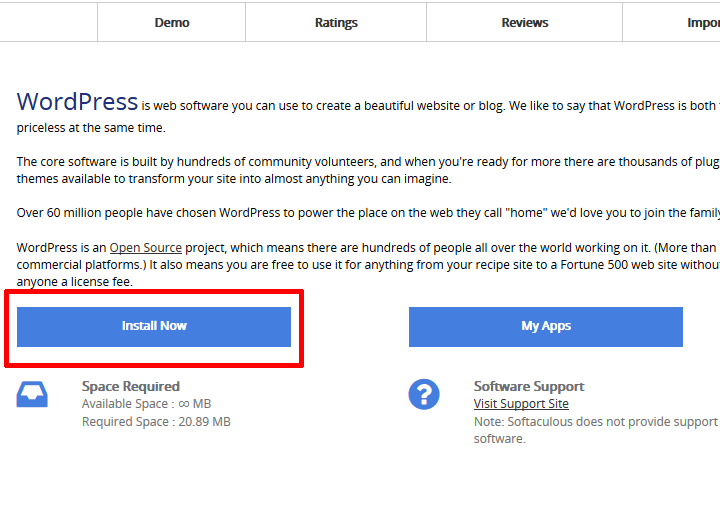
Task: Click the large WordPress title heading
Action: point(77,102)
